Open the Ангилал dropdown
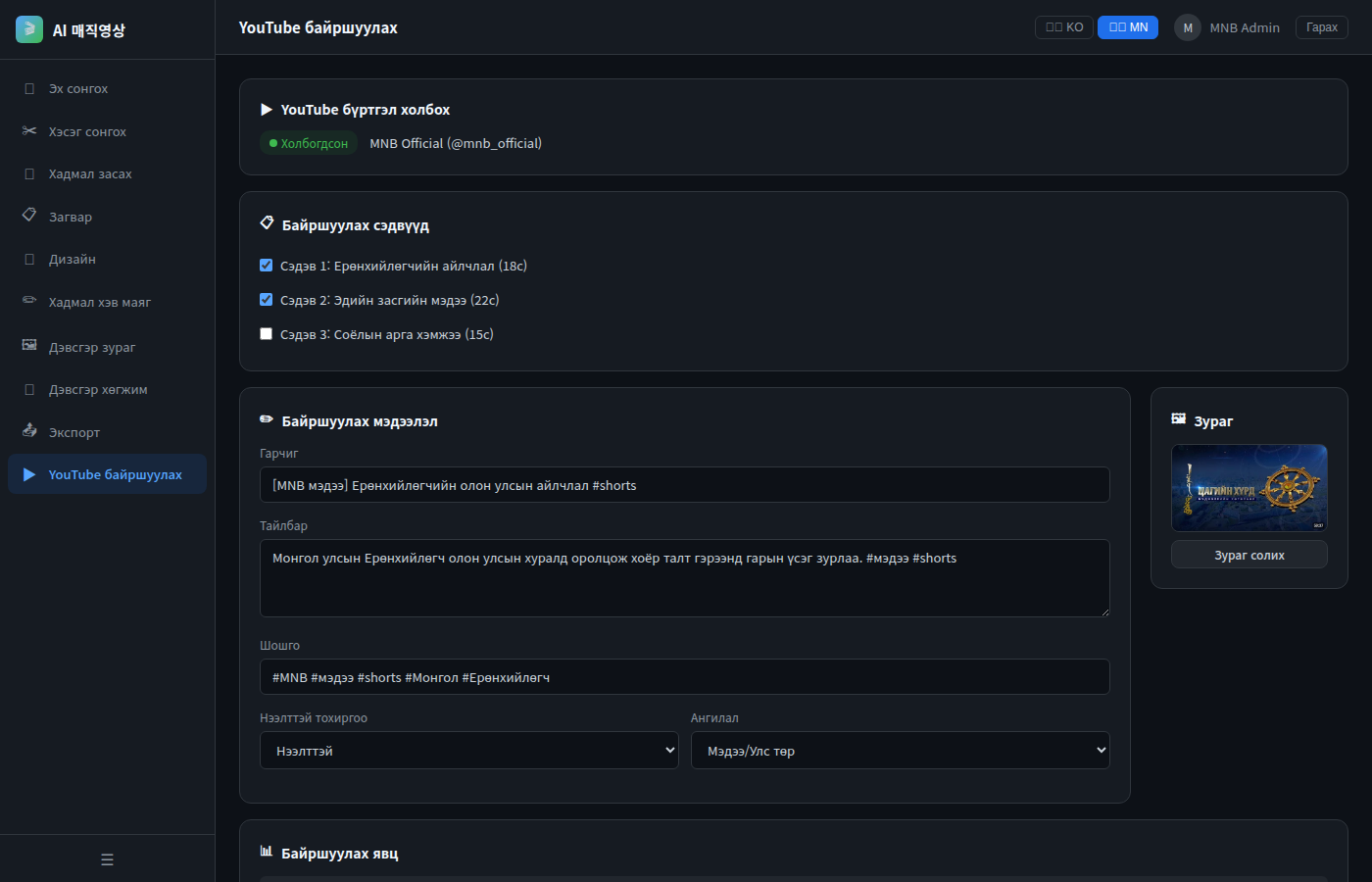The width and height of the screenshot is (1372, 882). click(901, 751)
